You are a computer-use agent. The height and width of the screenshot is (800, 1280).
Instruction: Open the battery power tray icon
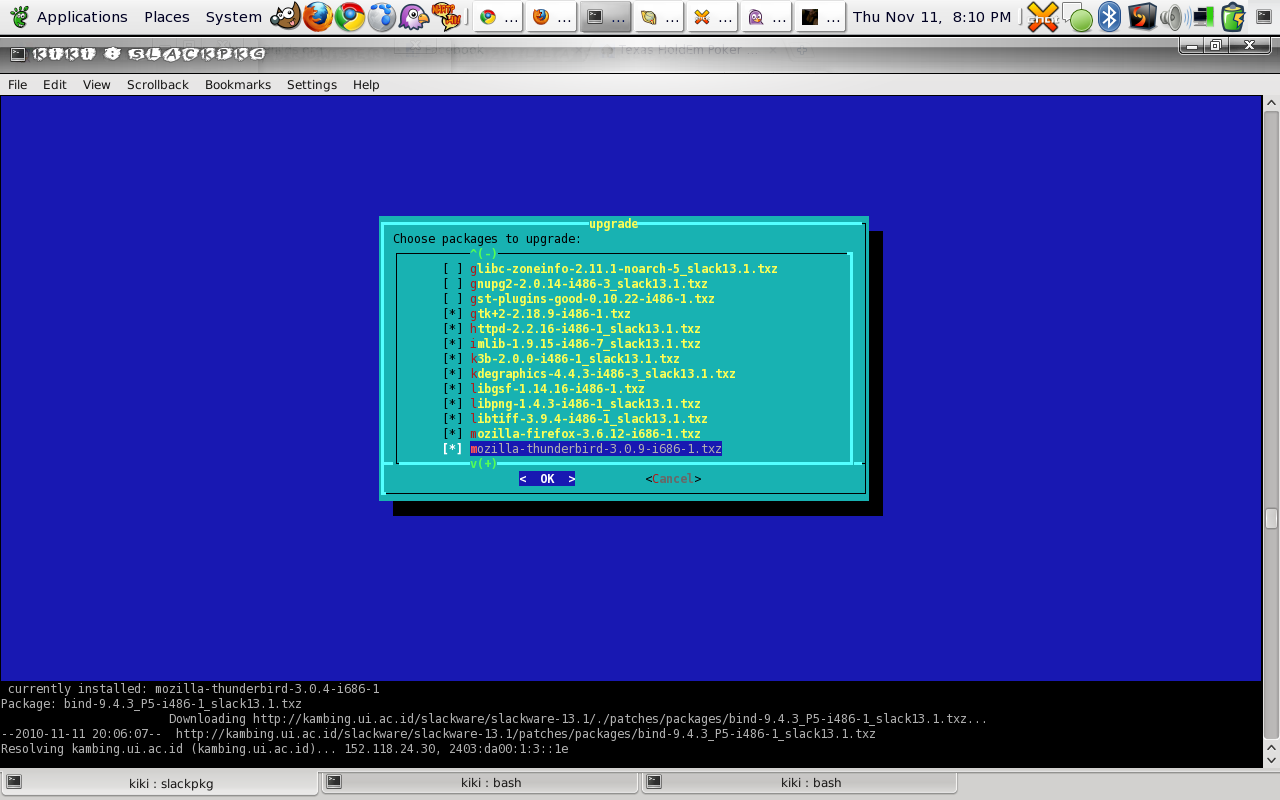[x=1233, y=16]
